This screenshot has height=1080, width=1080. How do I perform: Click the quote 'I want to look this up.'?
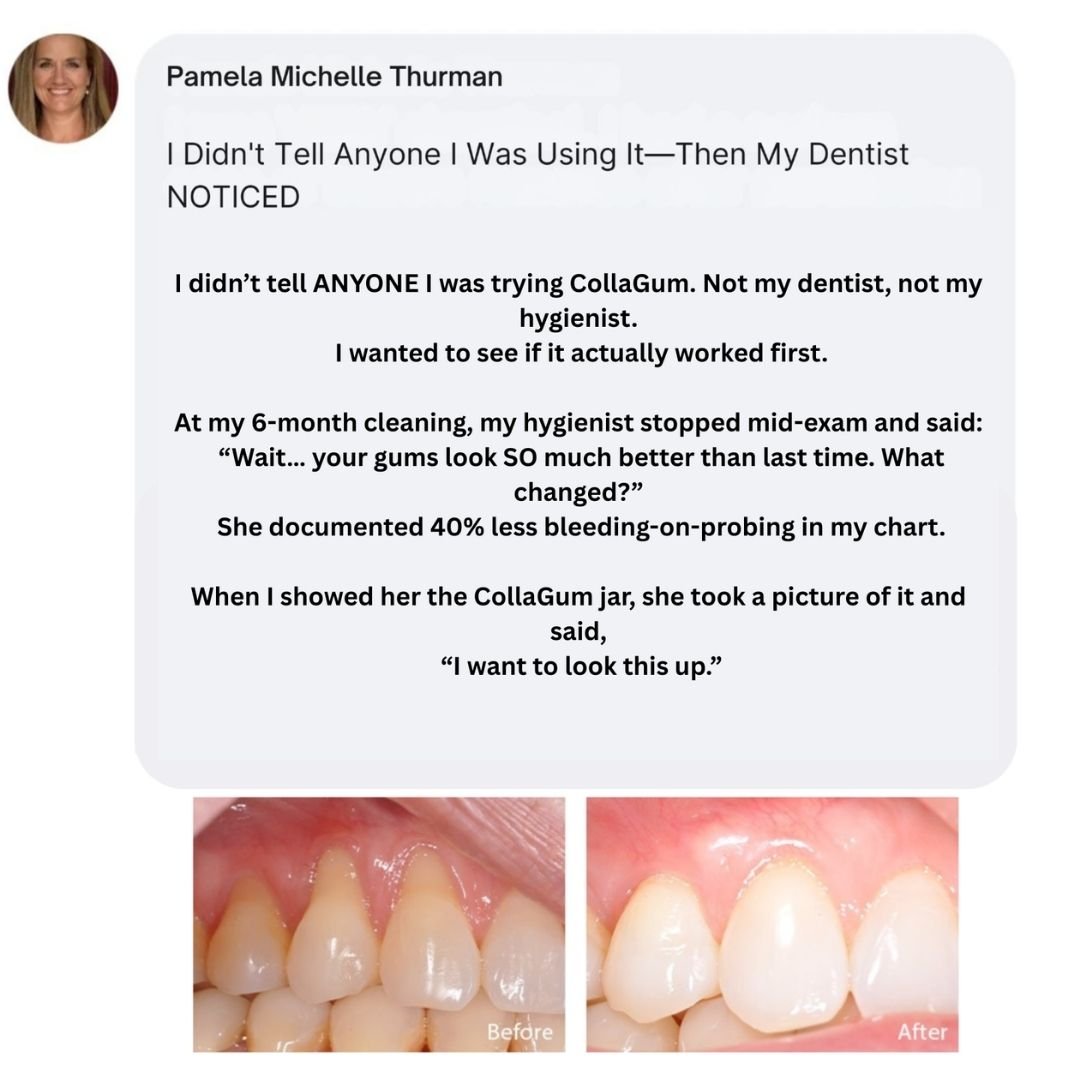(x=581, y=666)
